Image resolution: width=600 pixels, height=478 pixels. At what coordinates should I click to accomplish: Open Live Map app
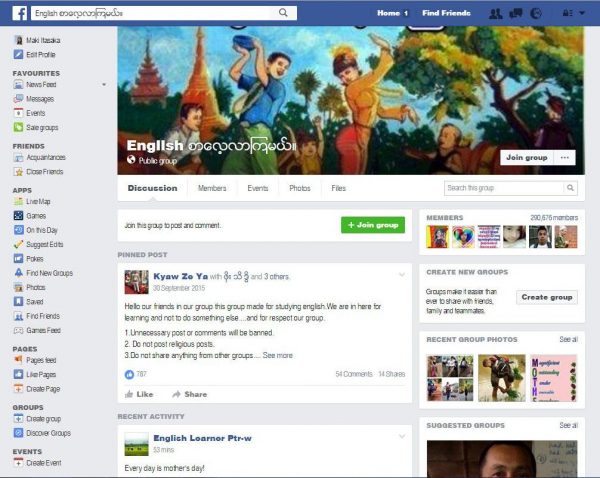point(32,201)
